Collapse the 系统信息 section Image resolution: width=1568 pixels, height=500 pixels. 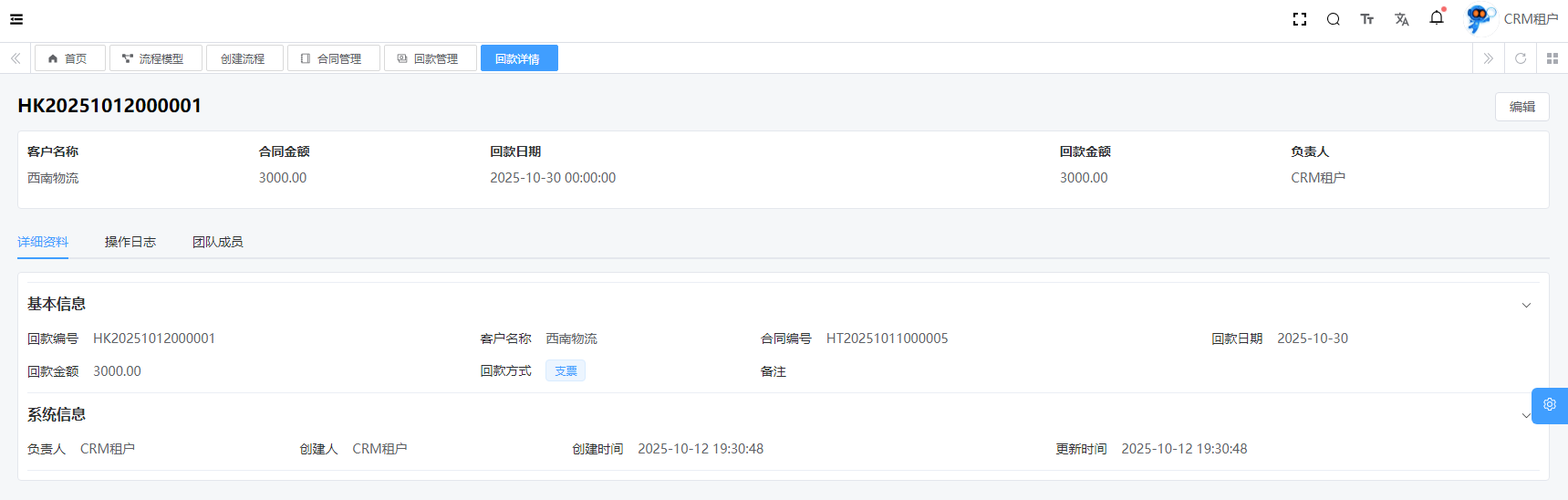click(1525, 416)
